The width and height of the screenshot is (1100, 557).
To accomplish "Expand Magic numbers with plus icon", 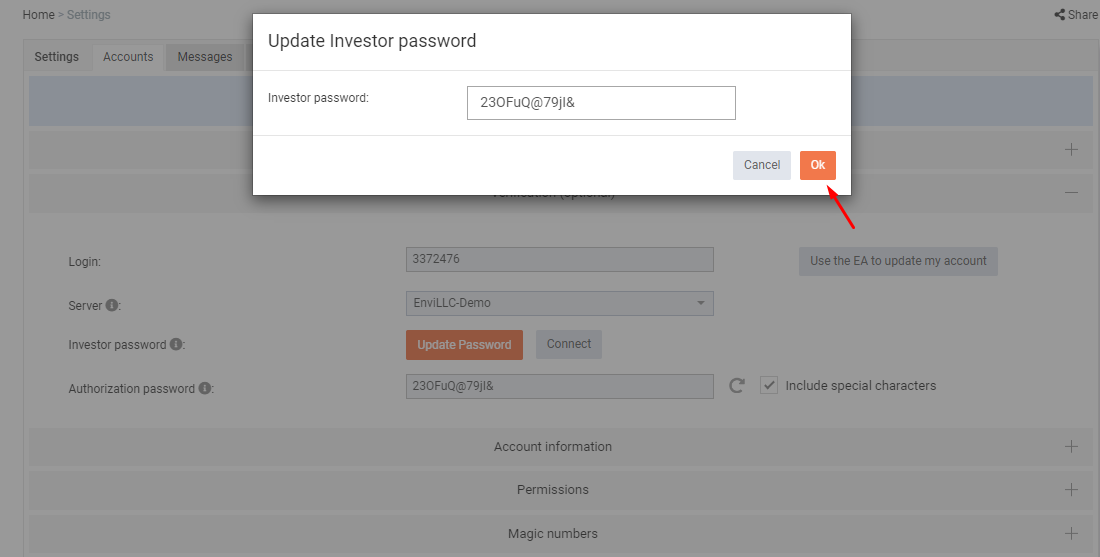I will pyautogui.click(x=1071, y=533).
